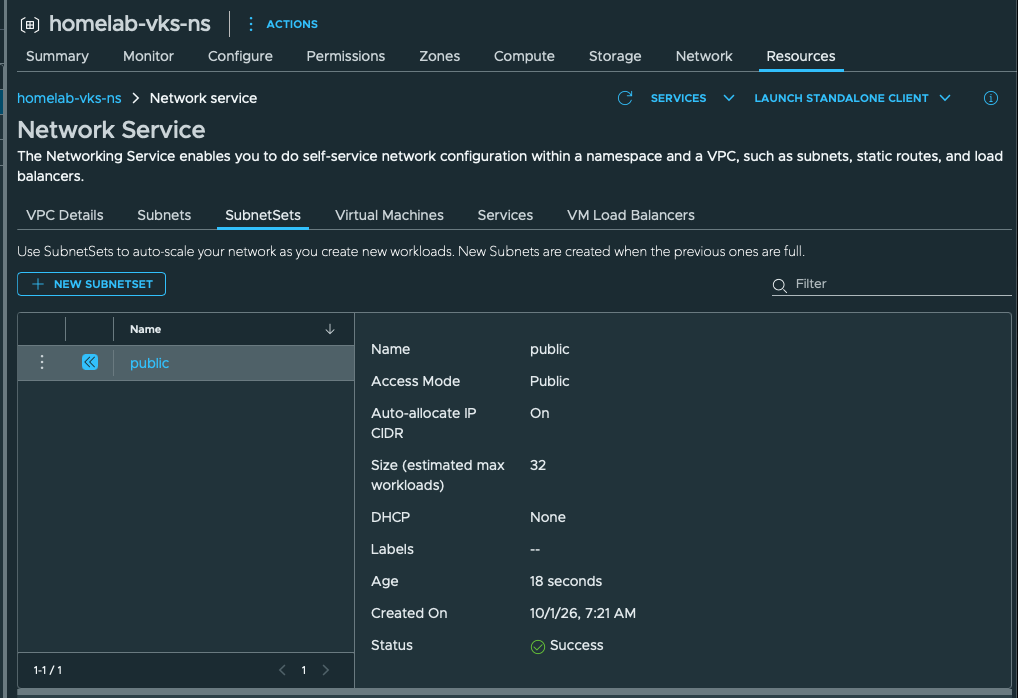Open the SERVICES dropdown

(692, 98)
